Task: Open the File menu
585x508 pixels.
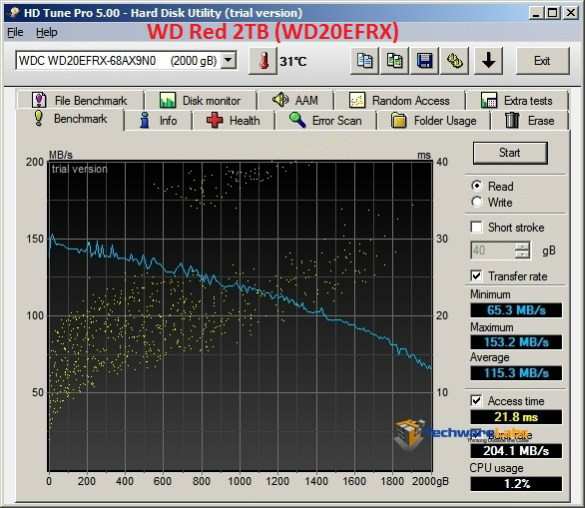Action: (15, 32)
